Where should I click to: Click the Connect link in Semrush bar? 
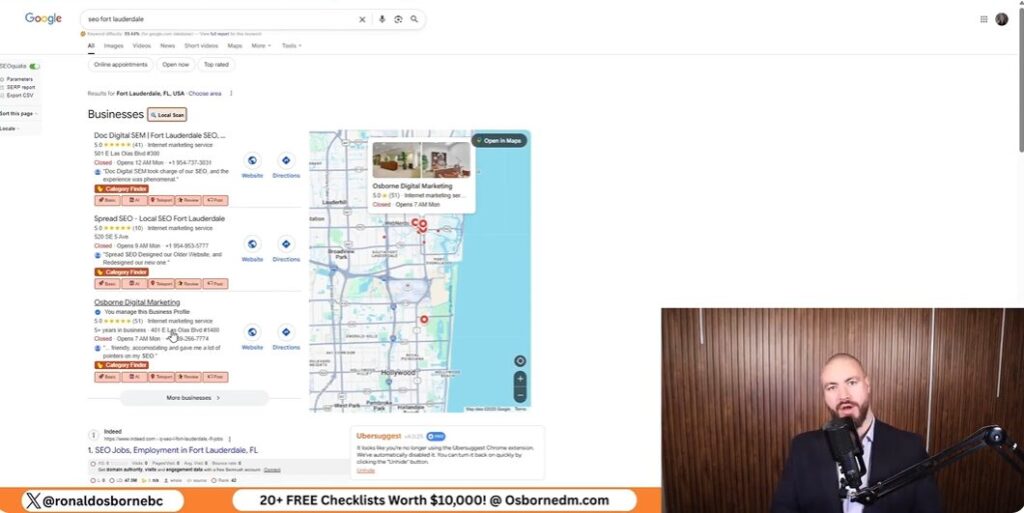tap(272, 470)
